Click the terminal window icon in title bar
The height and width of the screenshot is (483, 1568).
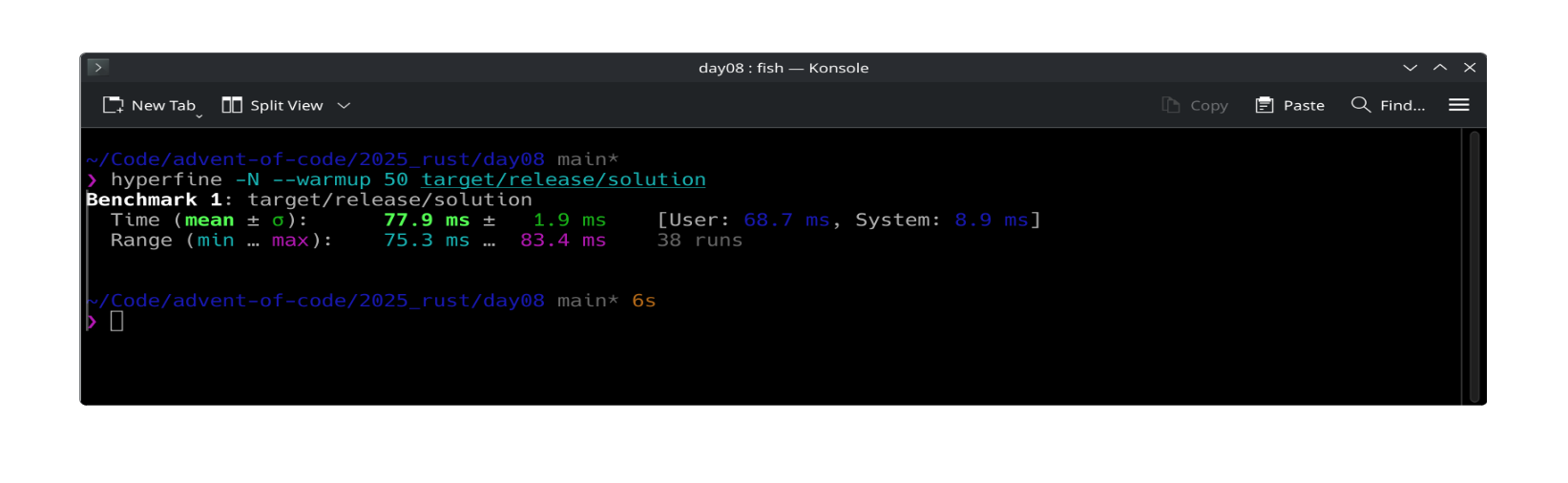click(x=97, y=67)
